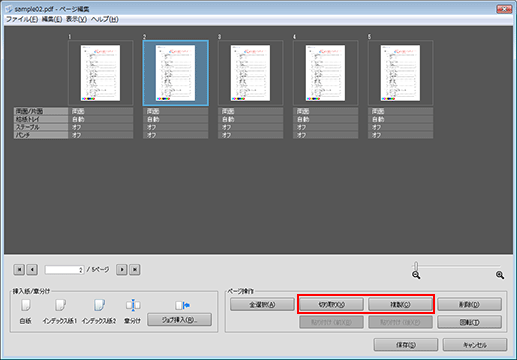
Task: Click the 全選択(A) select all button
Action: [x=262, y=304]
